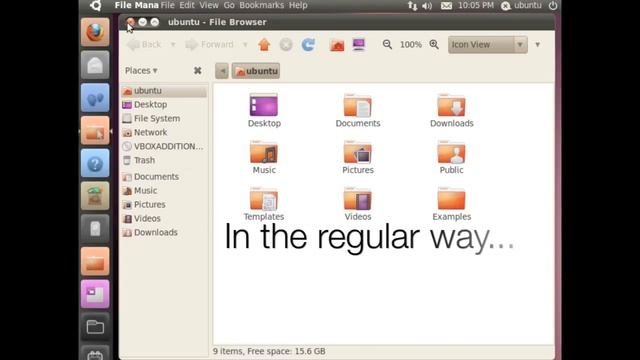The width and height of the screenshot is (640, 360).
Task: Click the 10:05 PM clock
Action: 476,5
